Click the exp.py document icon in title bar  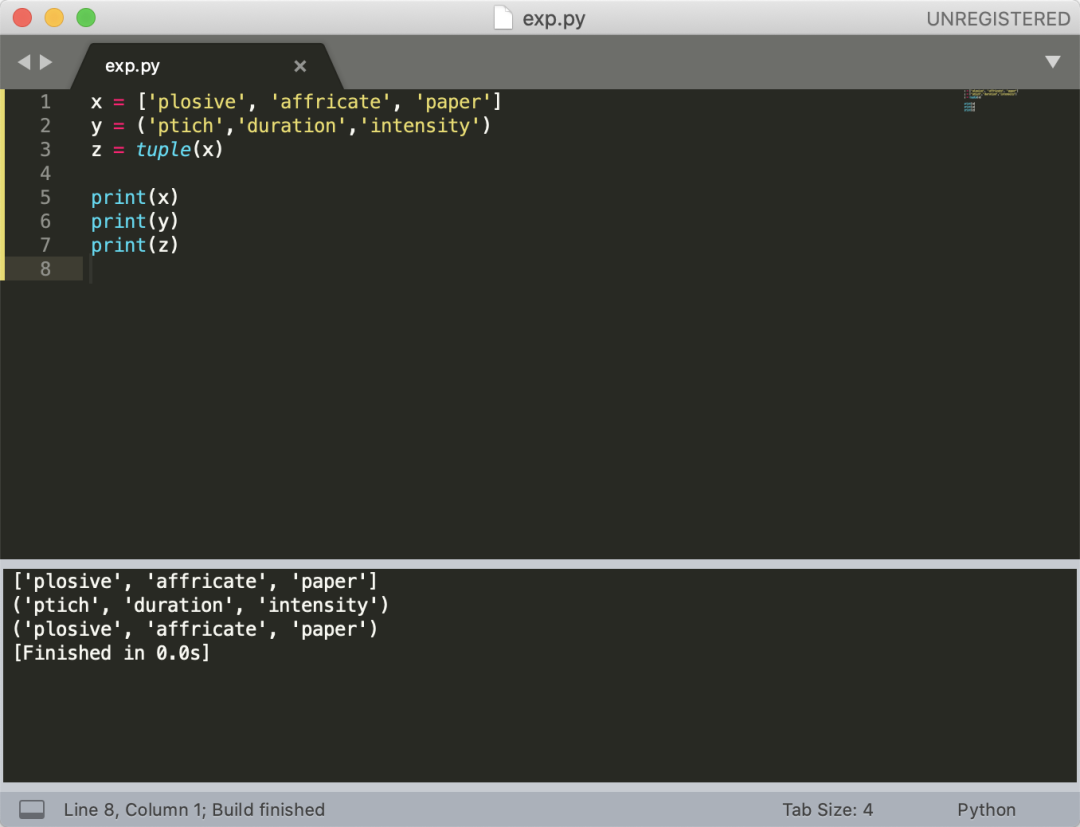pos(504,18)
